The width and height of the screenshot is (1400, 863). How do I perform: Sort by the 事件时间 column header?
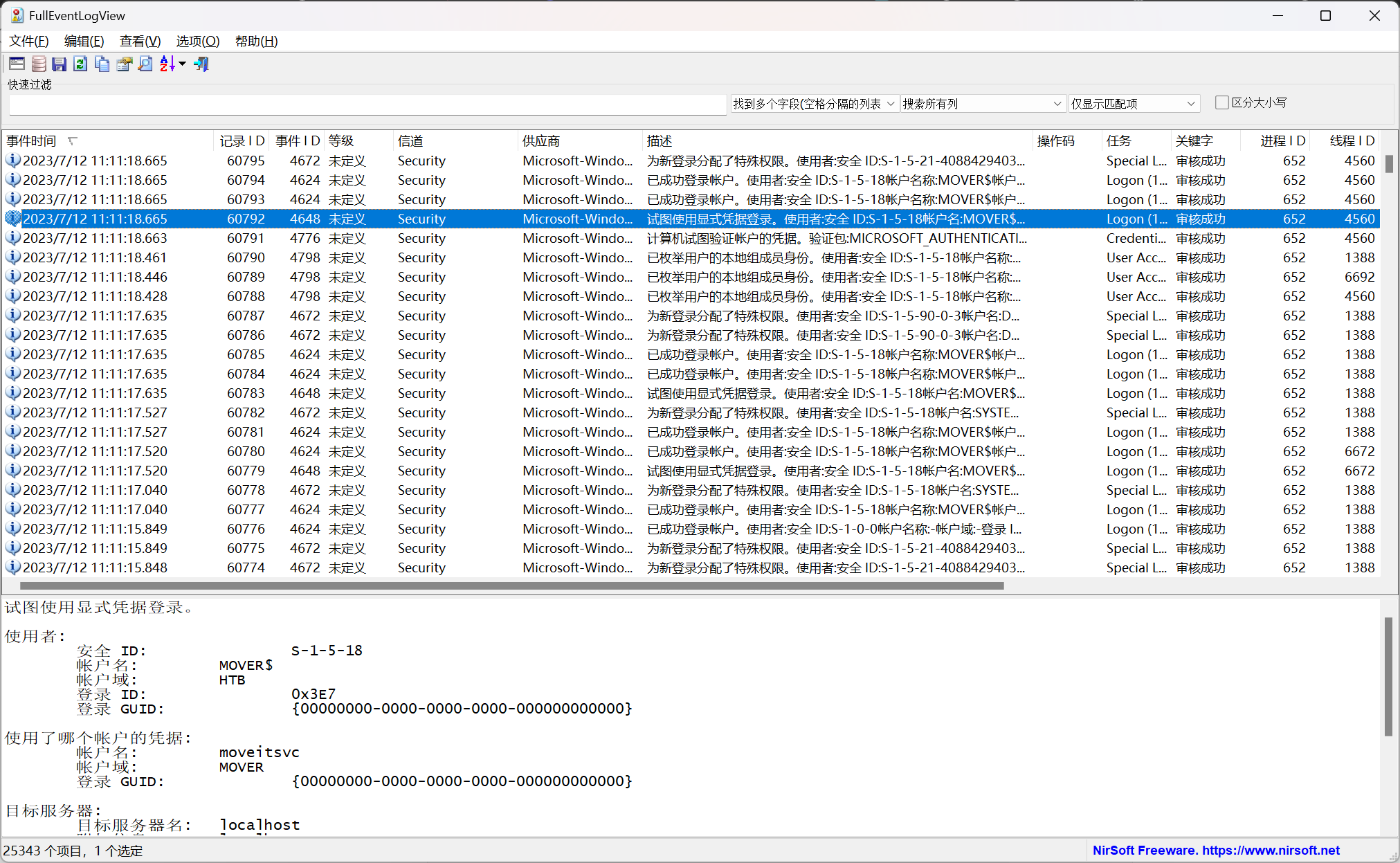pos(108,141)
